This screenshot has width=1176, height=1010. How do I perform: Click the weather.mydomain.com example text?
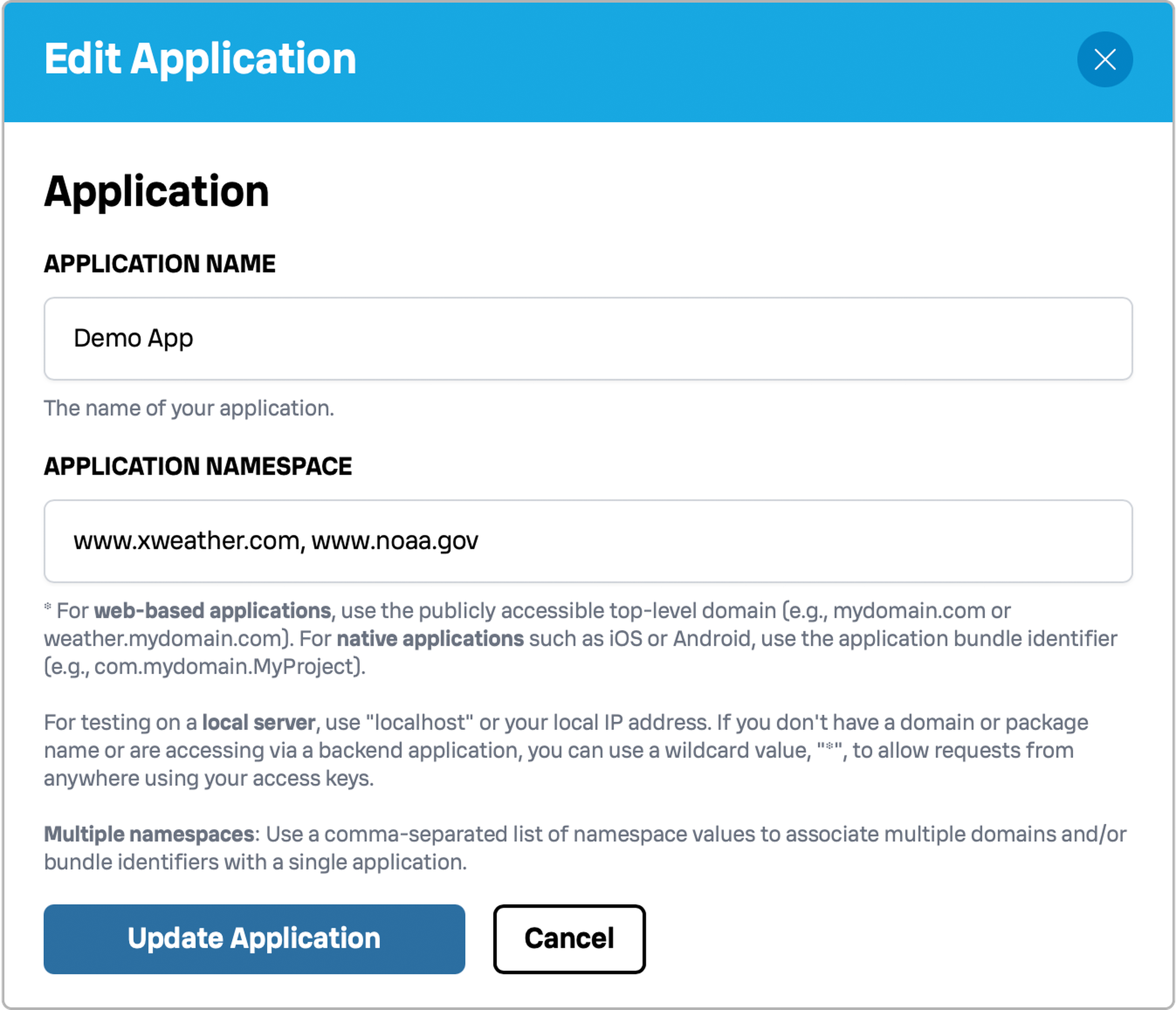[x=163, y=639]
